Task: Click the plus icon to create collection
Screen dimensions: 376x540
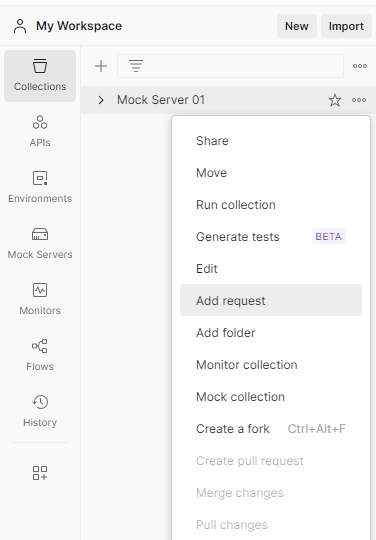Action: (x=101, y=66)
